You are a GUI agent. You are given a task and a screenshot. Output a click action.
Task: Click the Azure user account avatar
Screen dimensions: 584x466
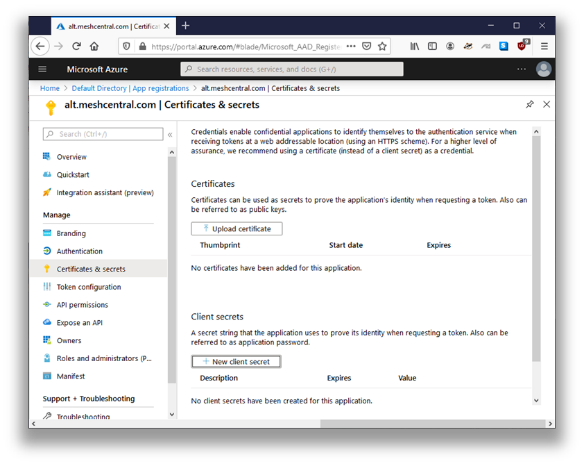[x=543, y=69]
